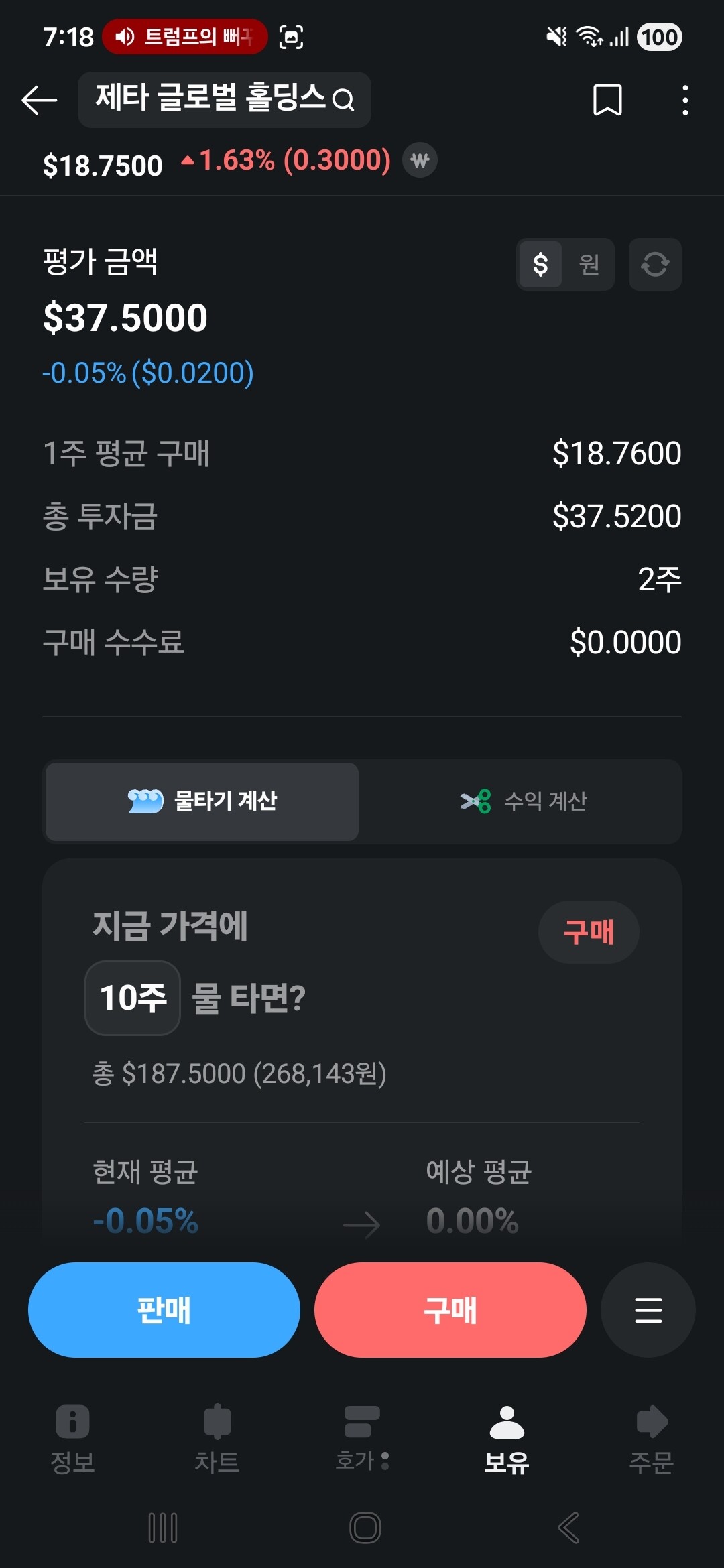Tap the refresh icon next to the currency toggle
Image resolution: width=724 pixels, height=1568 pixels.
(655, 264)
